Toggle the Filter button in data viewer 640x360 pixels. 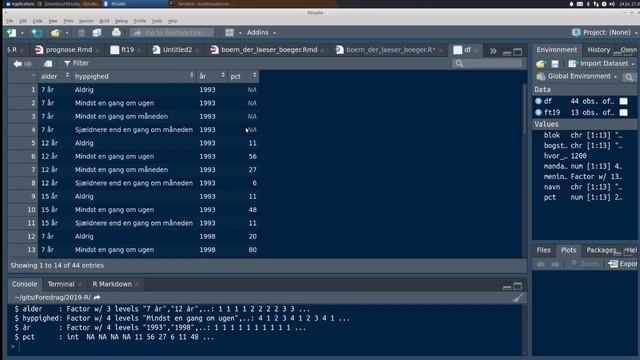pos(76,63)
